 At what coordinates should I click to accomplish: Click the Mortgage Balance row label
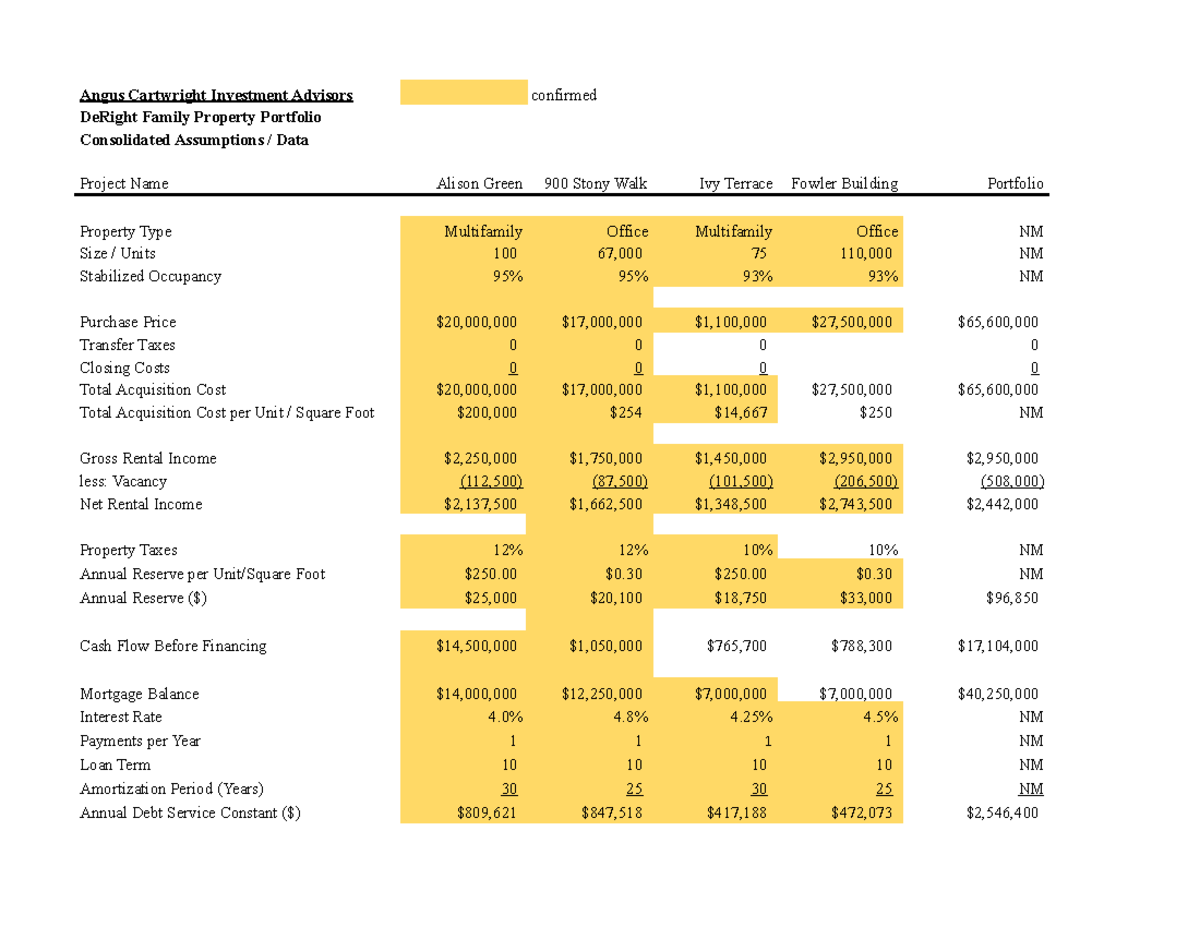(139, 693)
